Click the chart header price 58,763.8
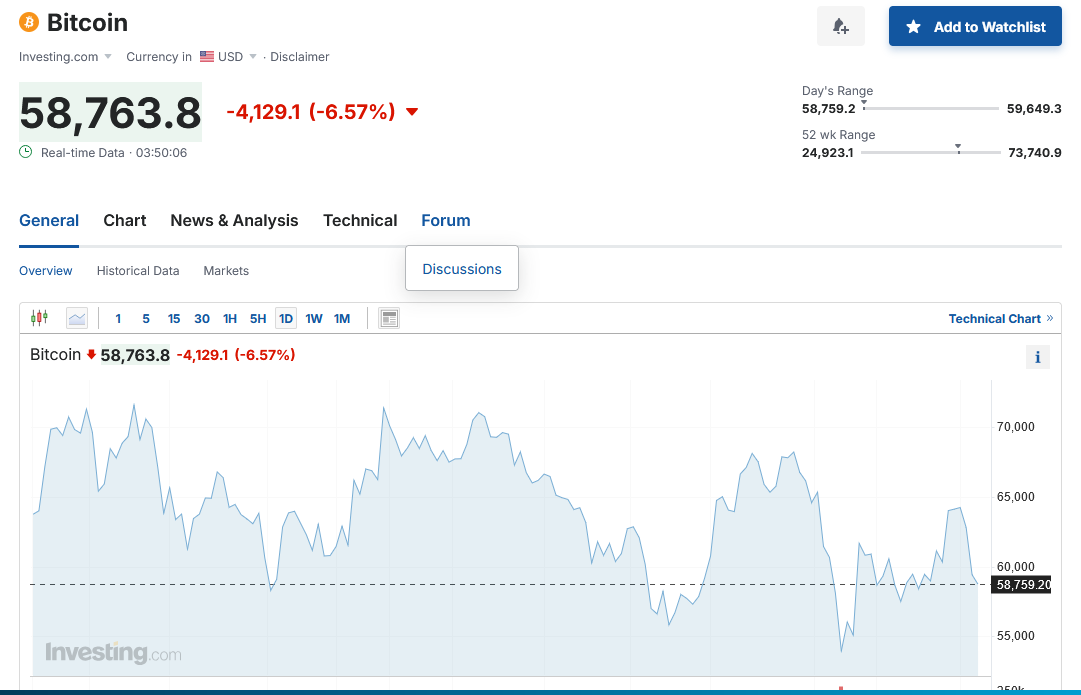Viewport: 1081px width, 695px height. [x=135, y=355]
